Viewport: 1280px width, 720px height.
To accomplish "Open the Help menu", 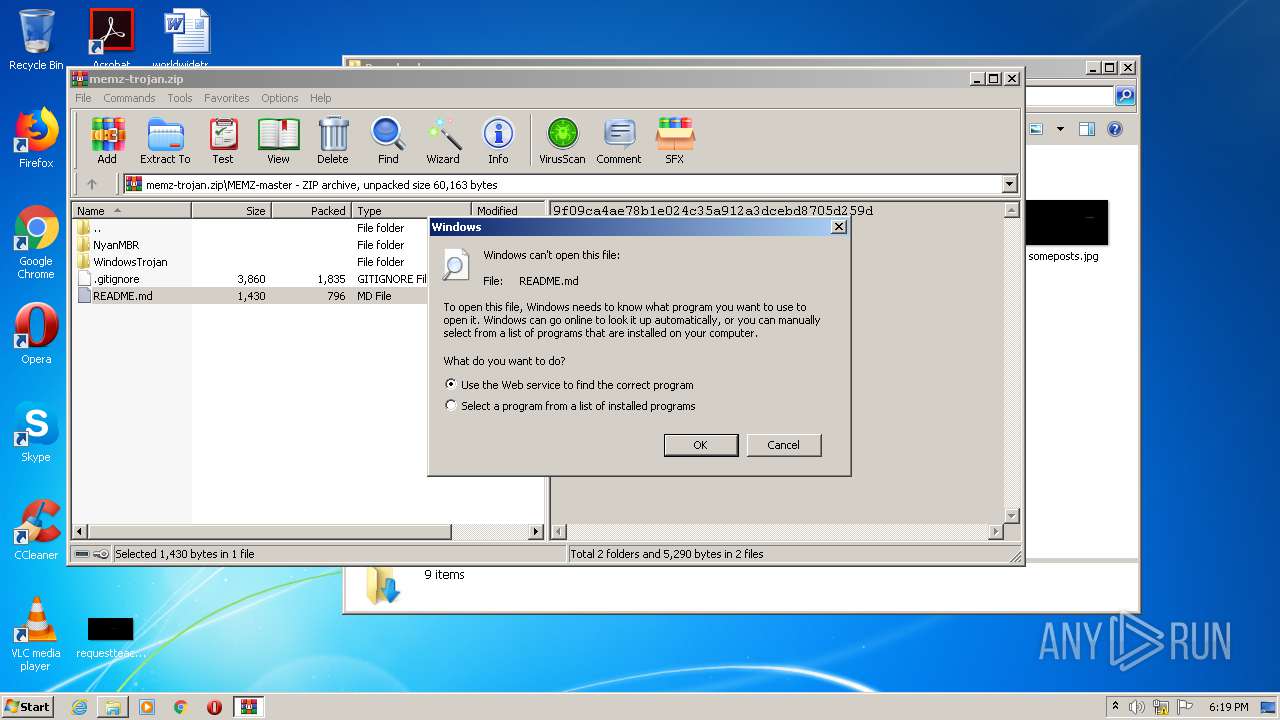I will 320,98.
